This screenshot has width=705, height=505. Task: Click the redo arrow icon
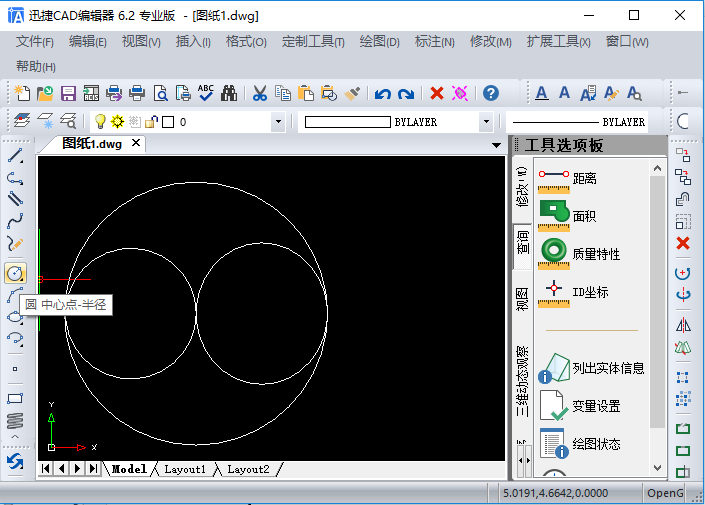(x=406, y=94)
